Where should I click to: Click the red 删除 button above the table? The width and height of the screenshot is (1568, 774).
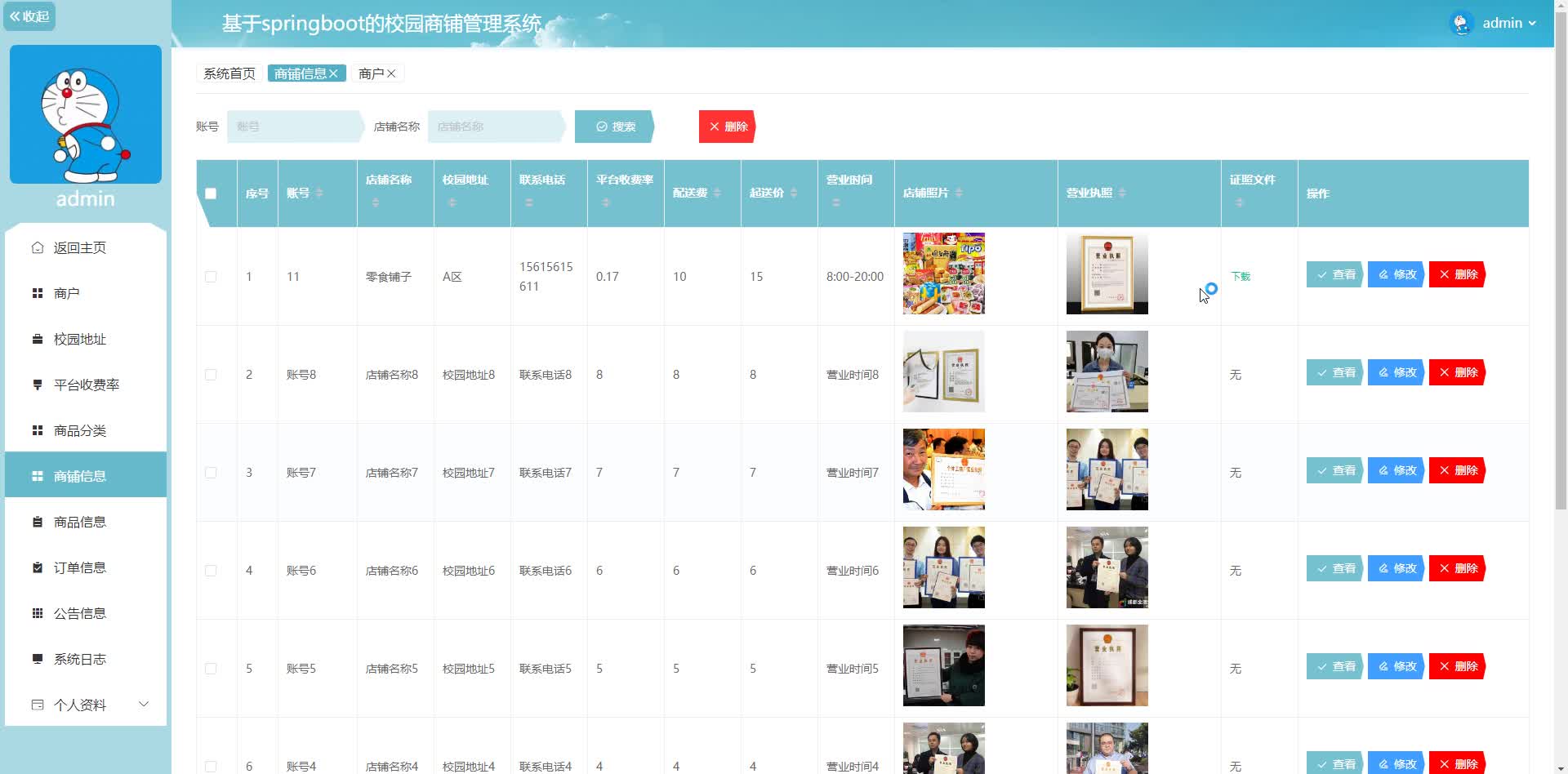727,127
